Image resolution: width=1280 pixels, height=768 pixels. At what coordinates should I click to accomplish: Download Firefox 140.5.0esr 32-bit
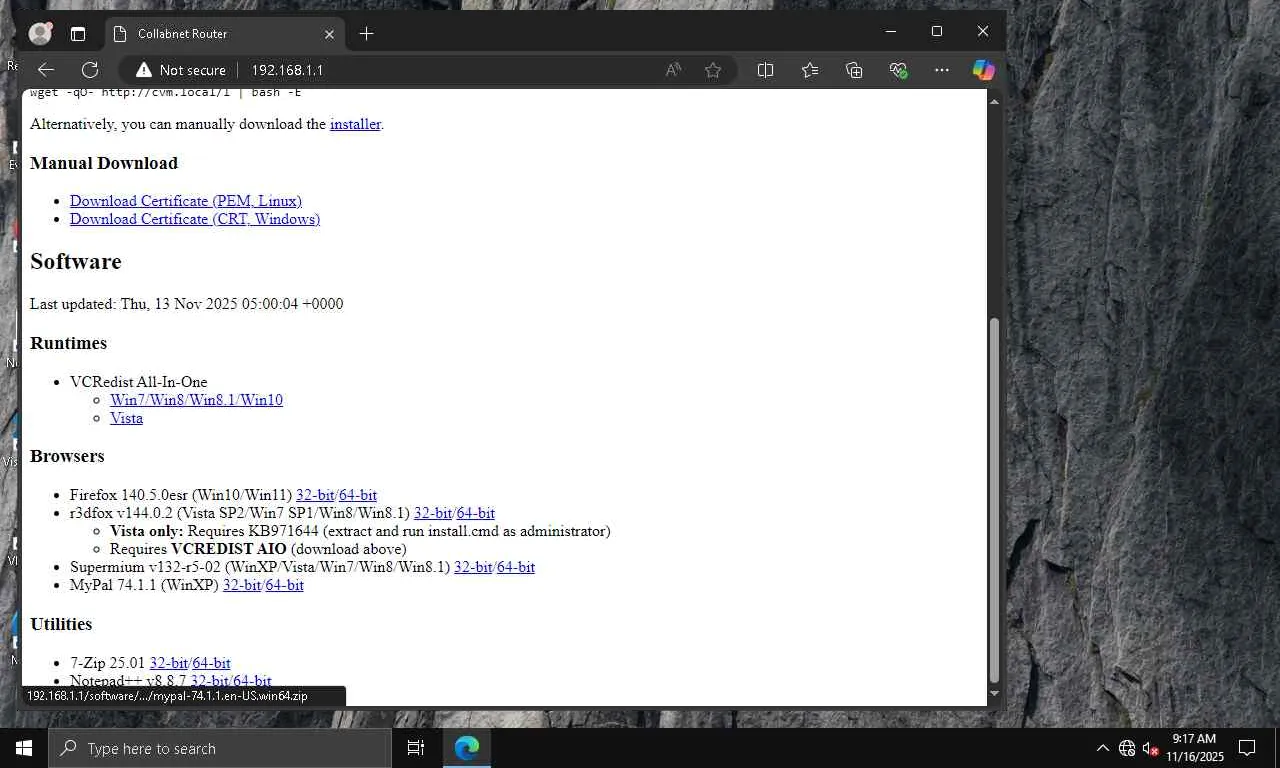tap(315, 495)
